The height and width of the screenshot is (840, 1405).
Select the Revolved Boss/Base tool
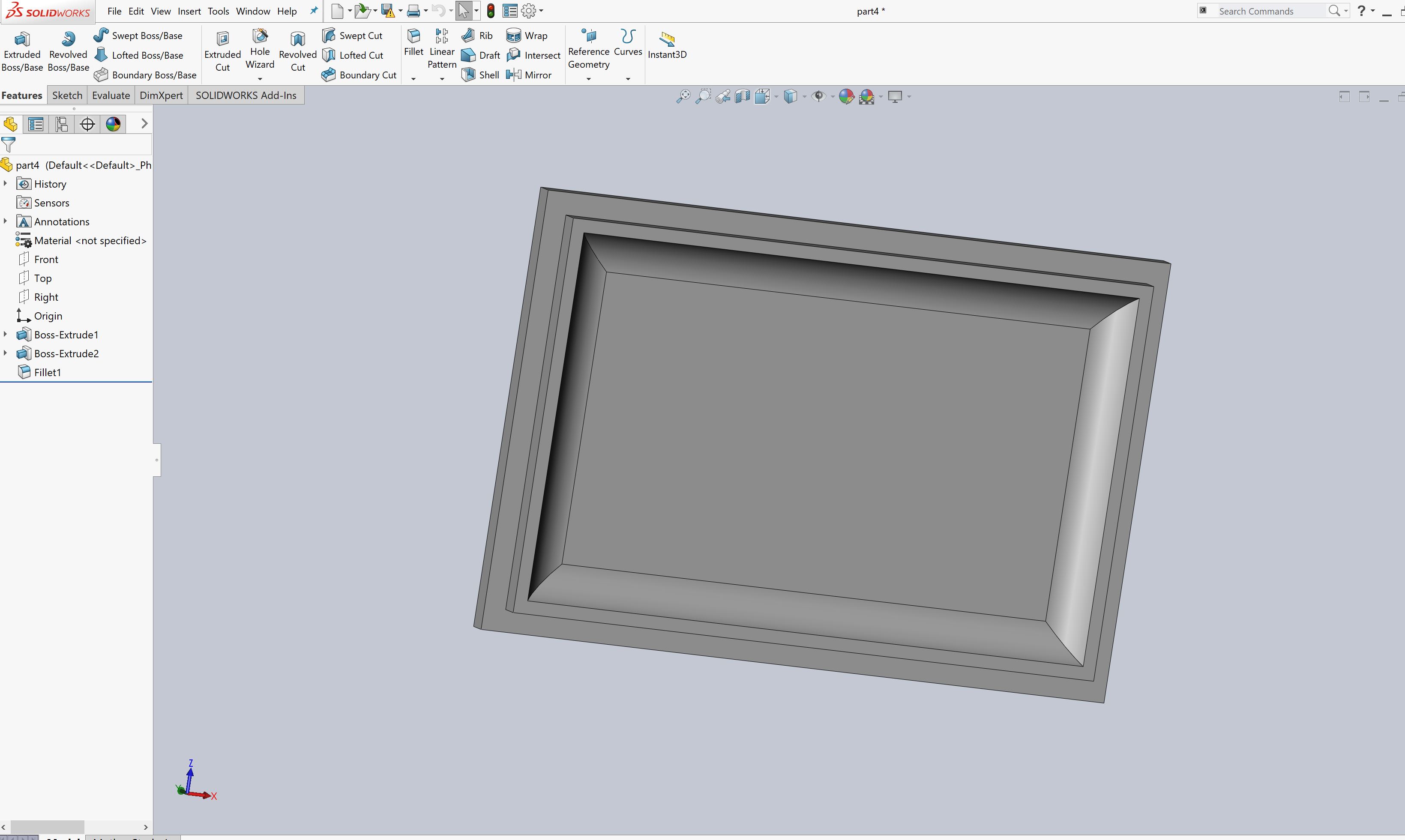(68, 51)
